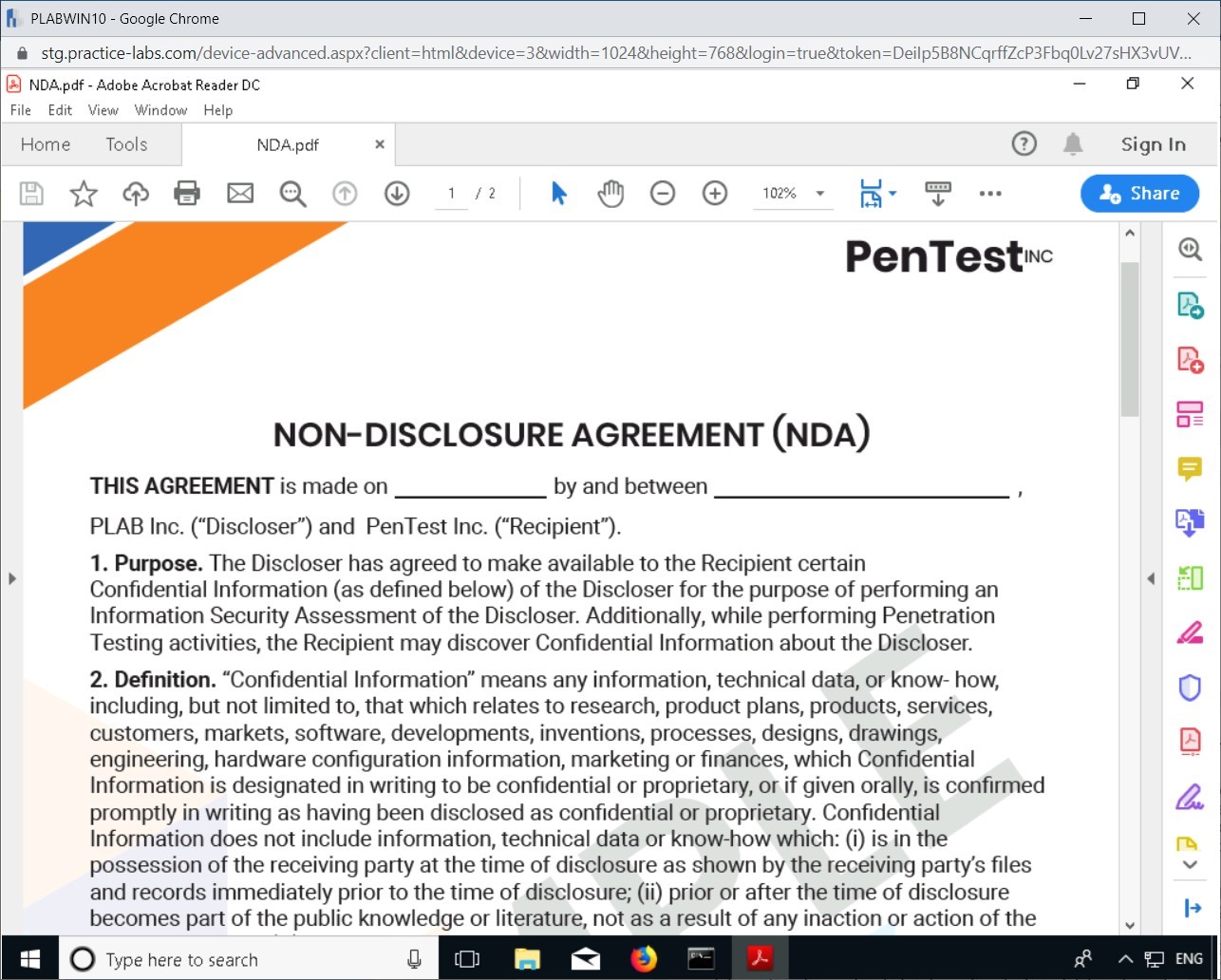Expand the left navigation pane
Viewport: 1221px width, 980px height.
point(11,578)
